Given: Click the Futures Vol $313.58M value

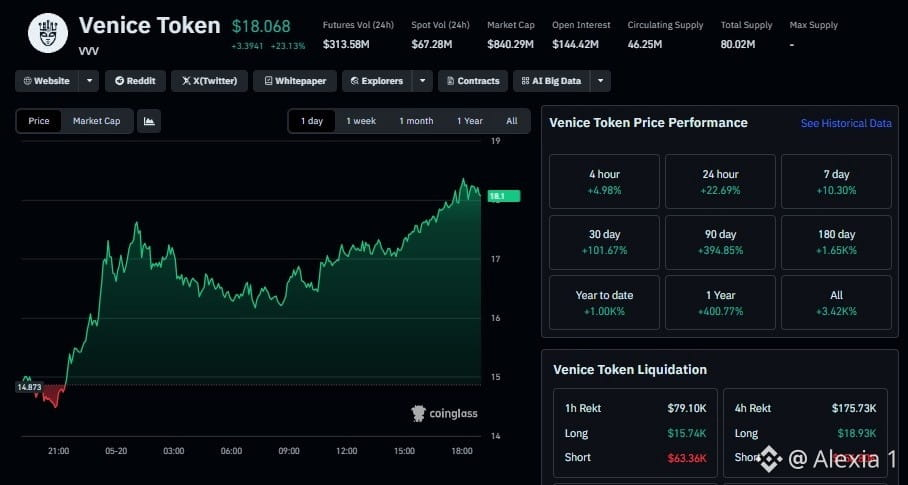Looking at the screenshot, I should coord(346,44).
